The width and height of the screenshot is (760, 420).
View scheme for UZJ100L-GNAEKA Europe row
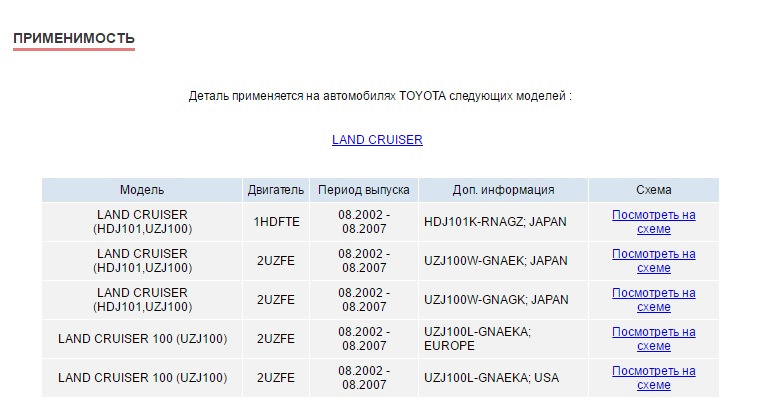click(x=653, y=339)
